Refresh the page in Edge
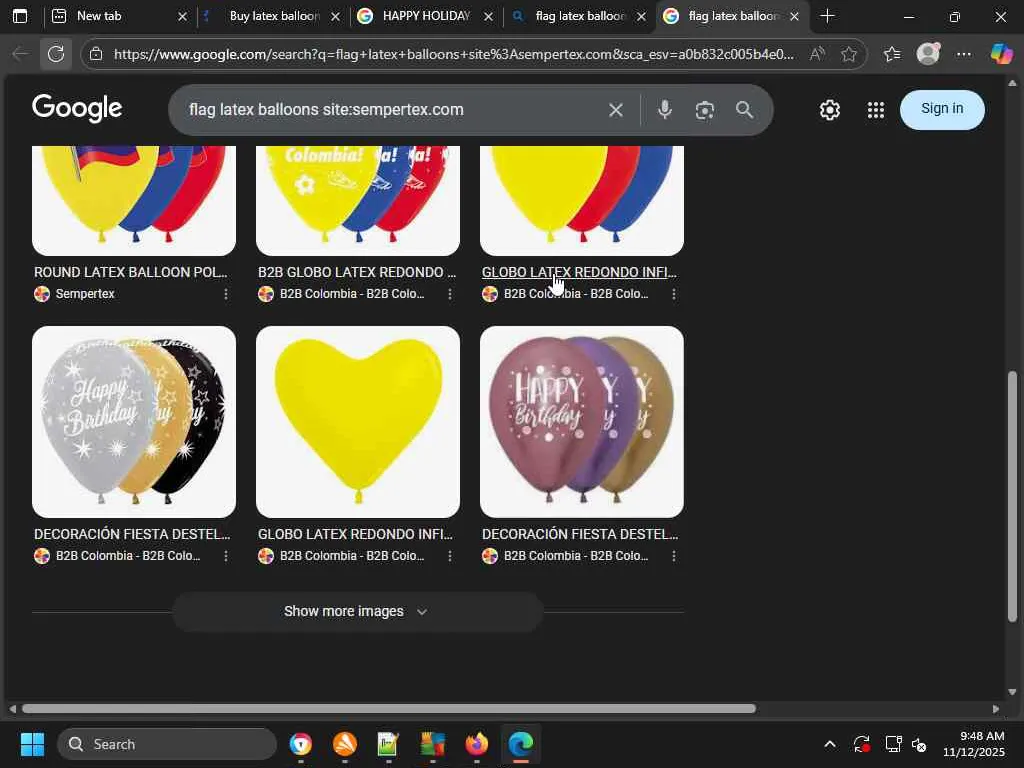Viewport: 1024px width, 768px height. [x=56, y=54]
